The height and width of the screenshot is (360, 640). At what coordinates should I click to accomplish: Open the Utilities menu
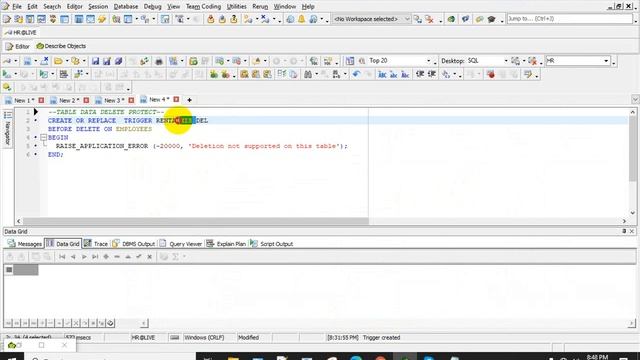point(236,7)
